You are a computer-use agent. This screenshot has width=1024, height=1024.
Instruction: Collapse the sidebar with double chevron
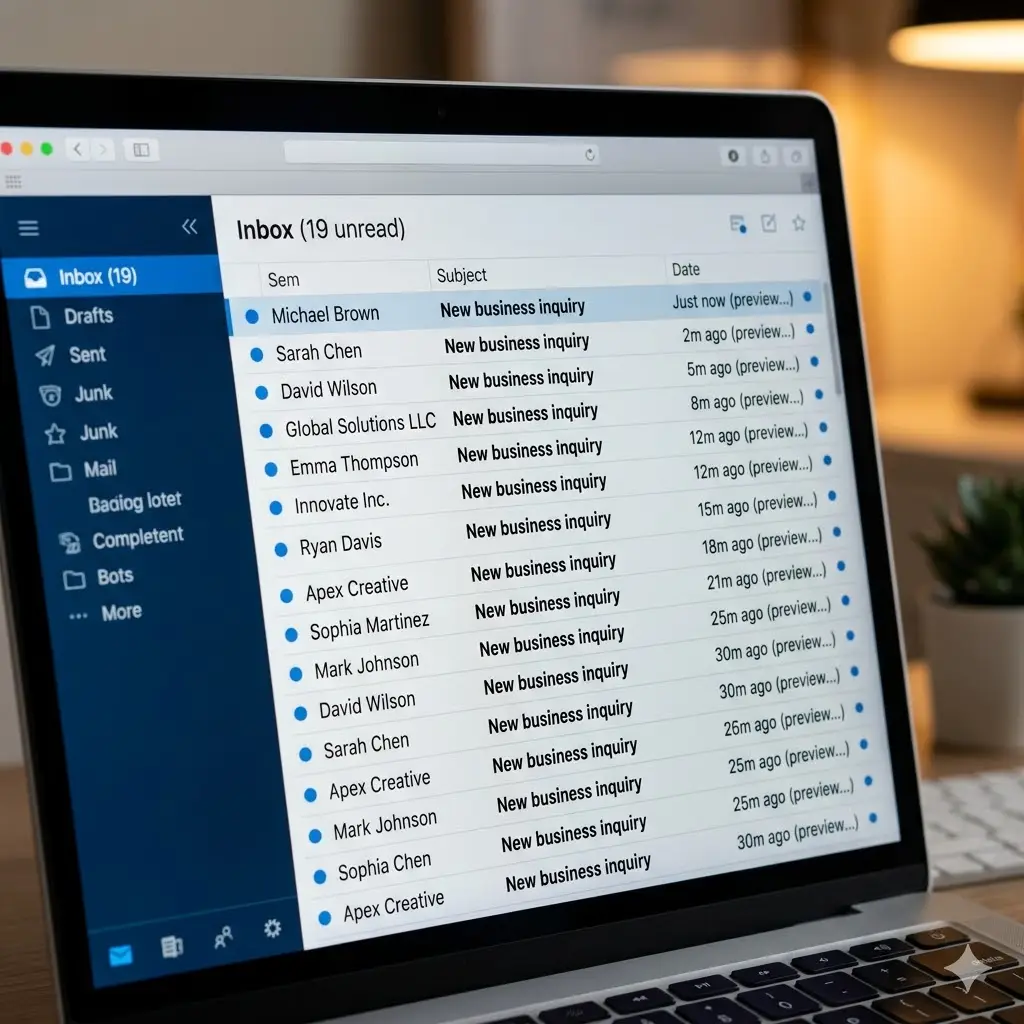(x=190, y=227)
